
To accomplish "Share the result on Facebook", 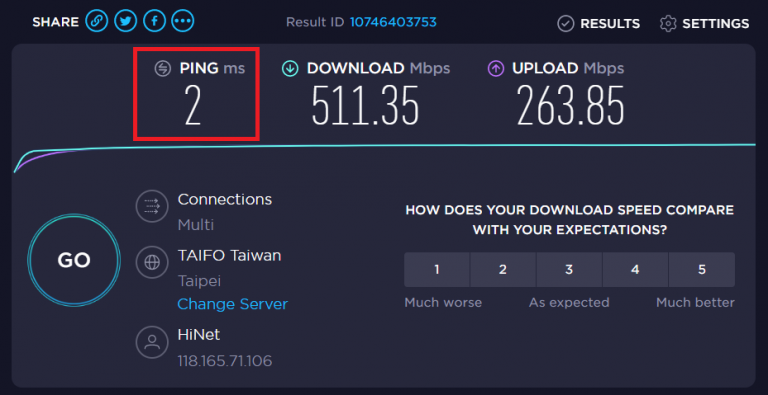I will 154,22.
